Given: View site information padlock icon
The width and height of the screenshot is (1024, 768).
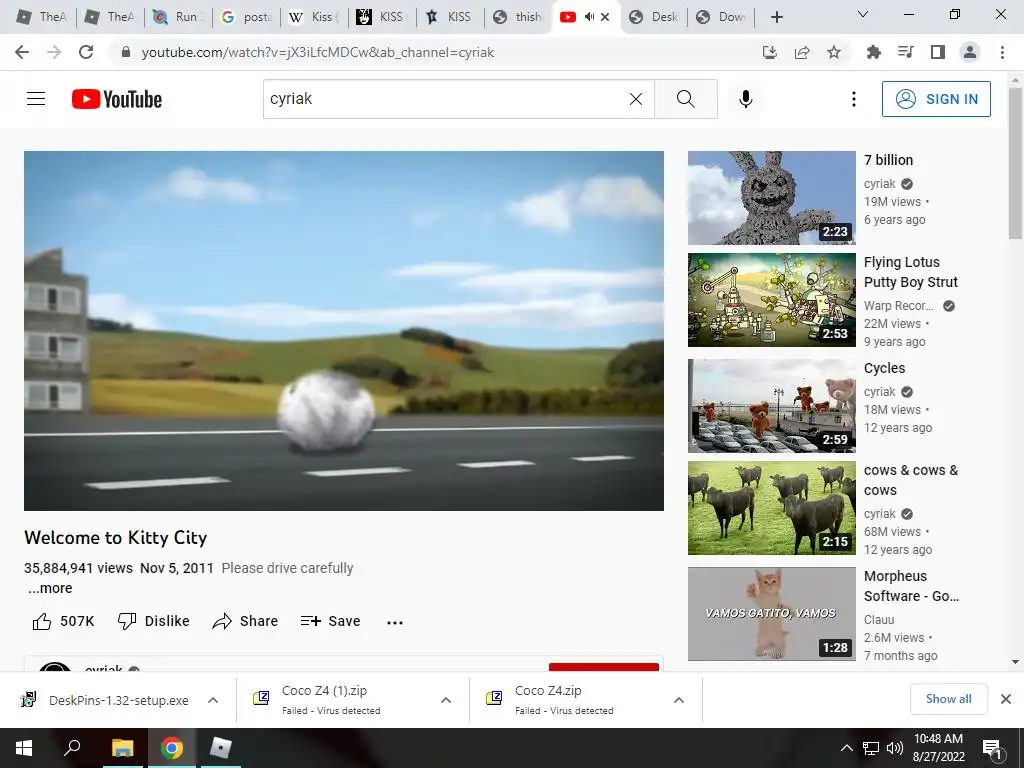Looking at the screenshot, I should pyautogui.click(x=126, y=52).
